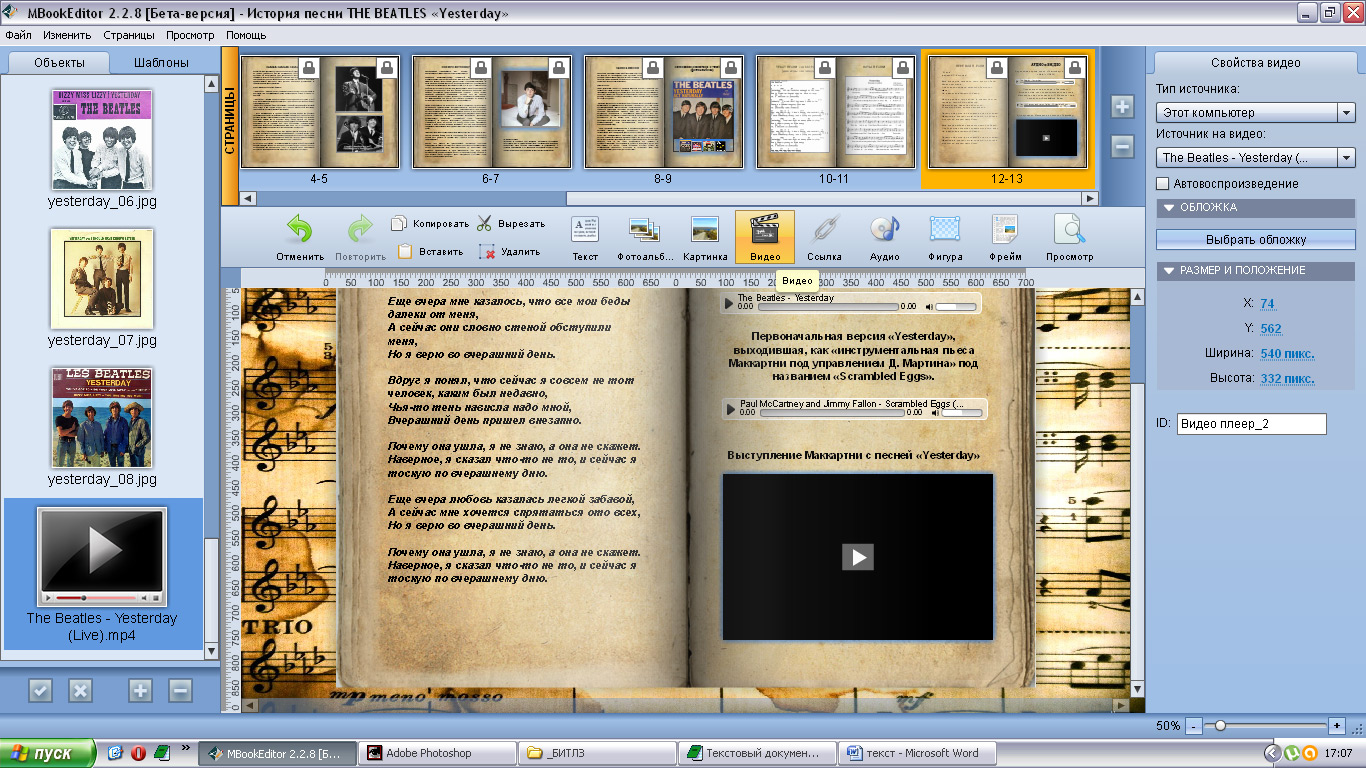Open the Изменить menu
1366x768 pixels.
(x=68, y=35)
